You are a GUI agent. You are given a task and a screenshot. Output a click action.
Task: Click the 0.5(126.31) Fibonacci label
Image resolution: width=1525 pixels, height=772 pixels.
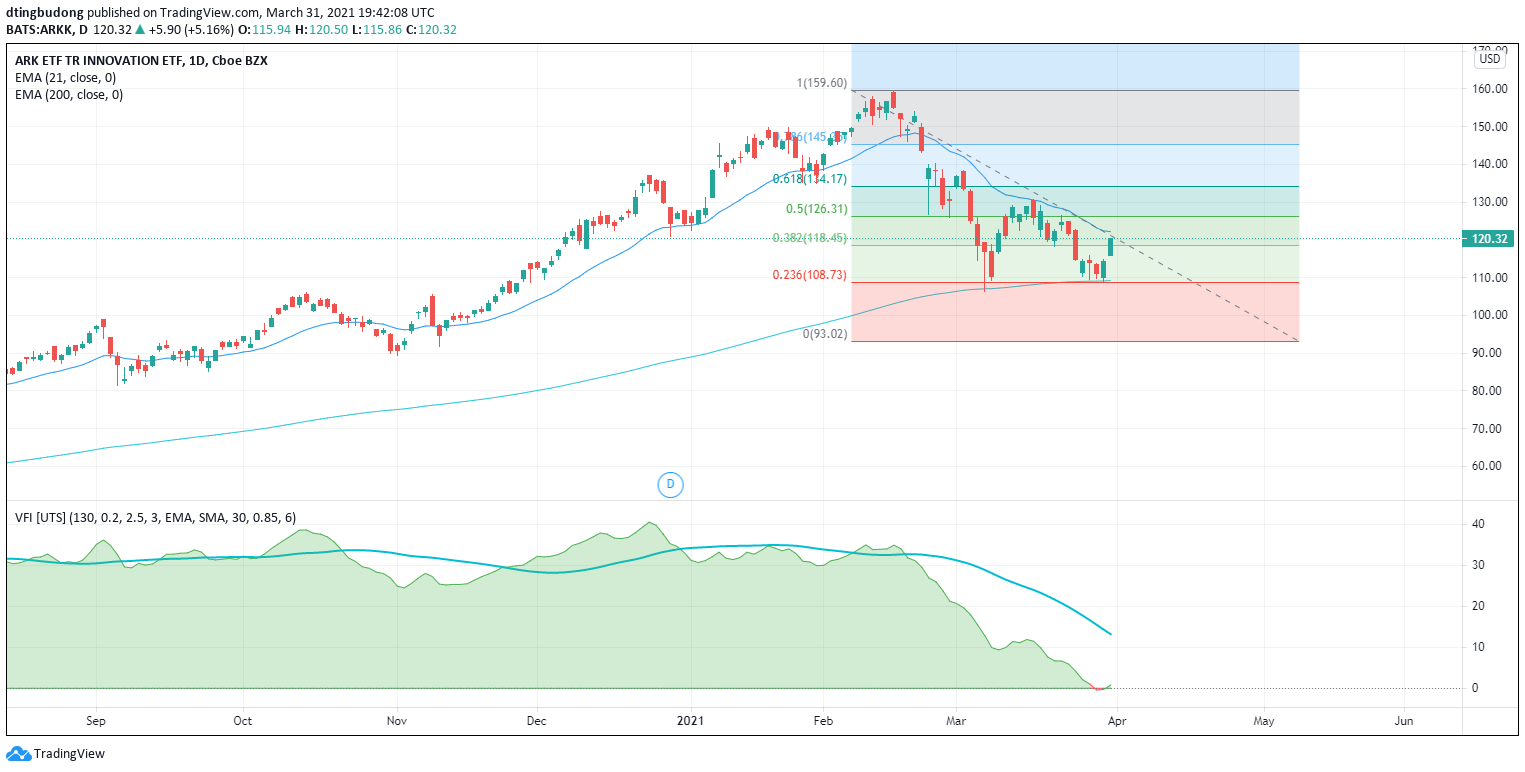click(816, 209)
